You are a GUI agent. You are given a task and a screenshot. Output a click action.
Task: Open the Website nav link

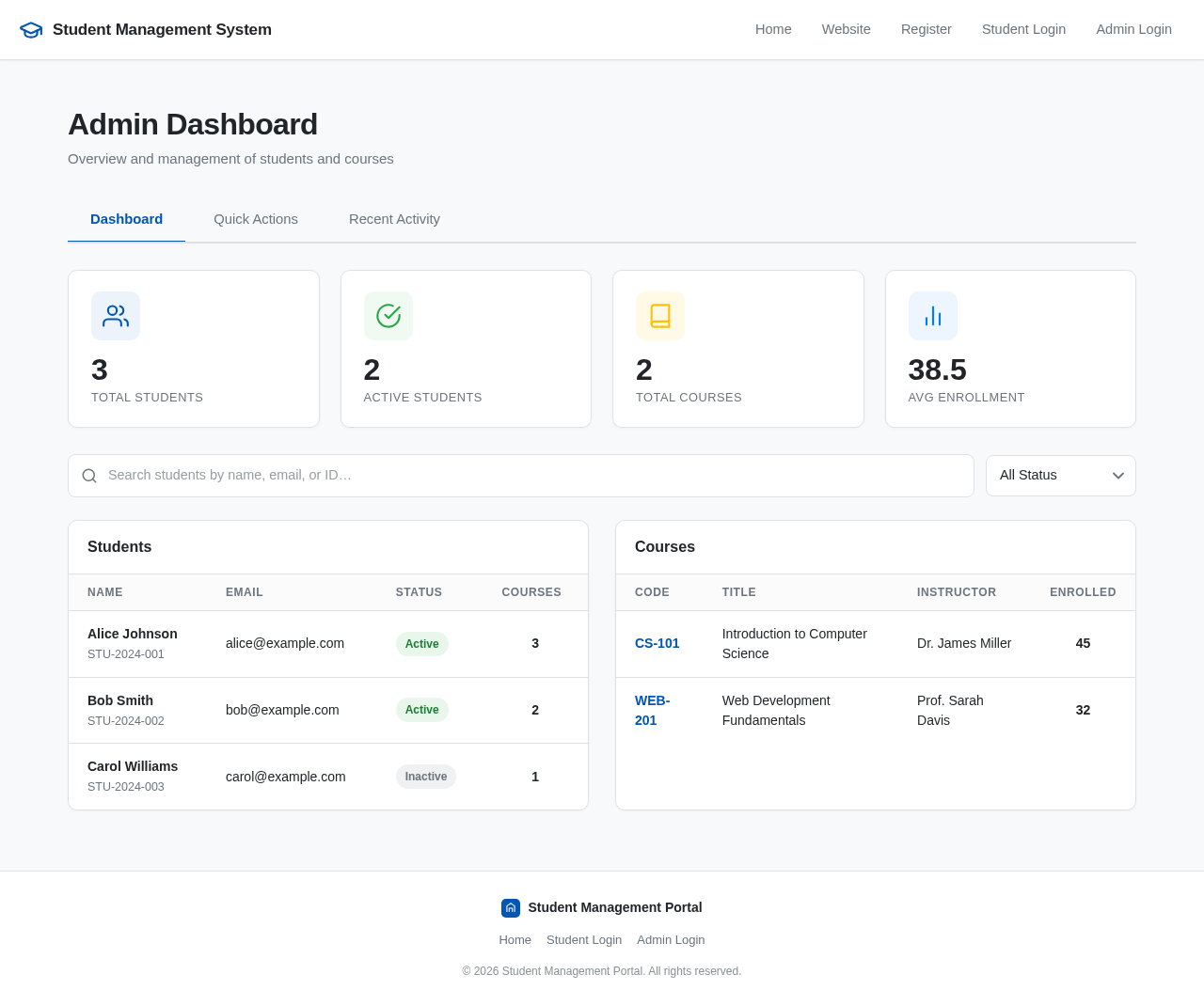(847, 29)
